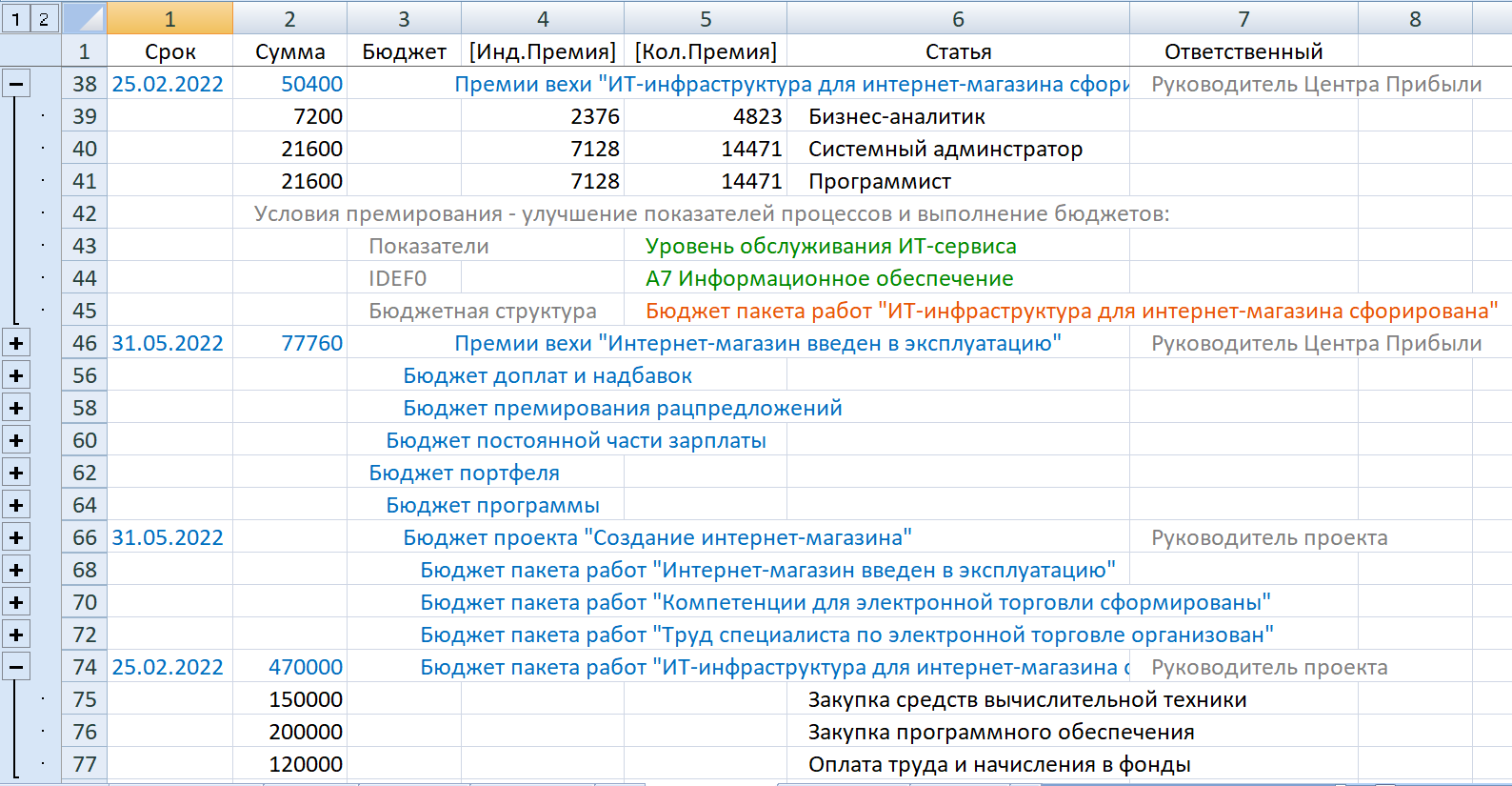Expand the group at row 64
This screenshot has height=786, width=1512.
coord(16,505)
